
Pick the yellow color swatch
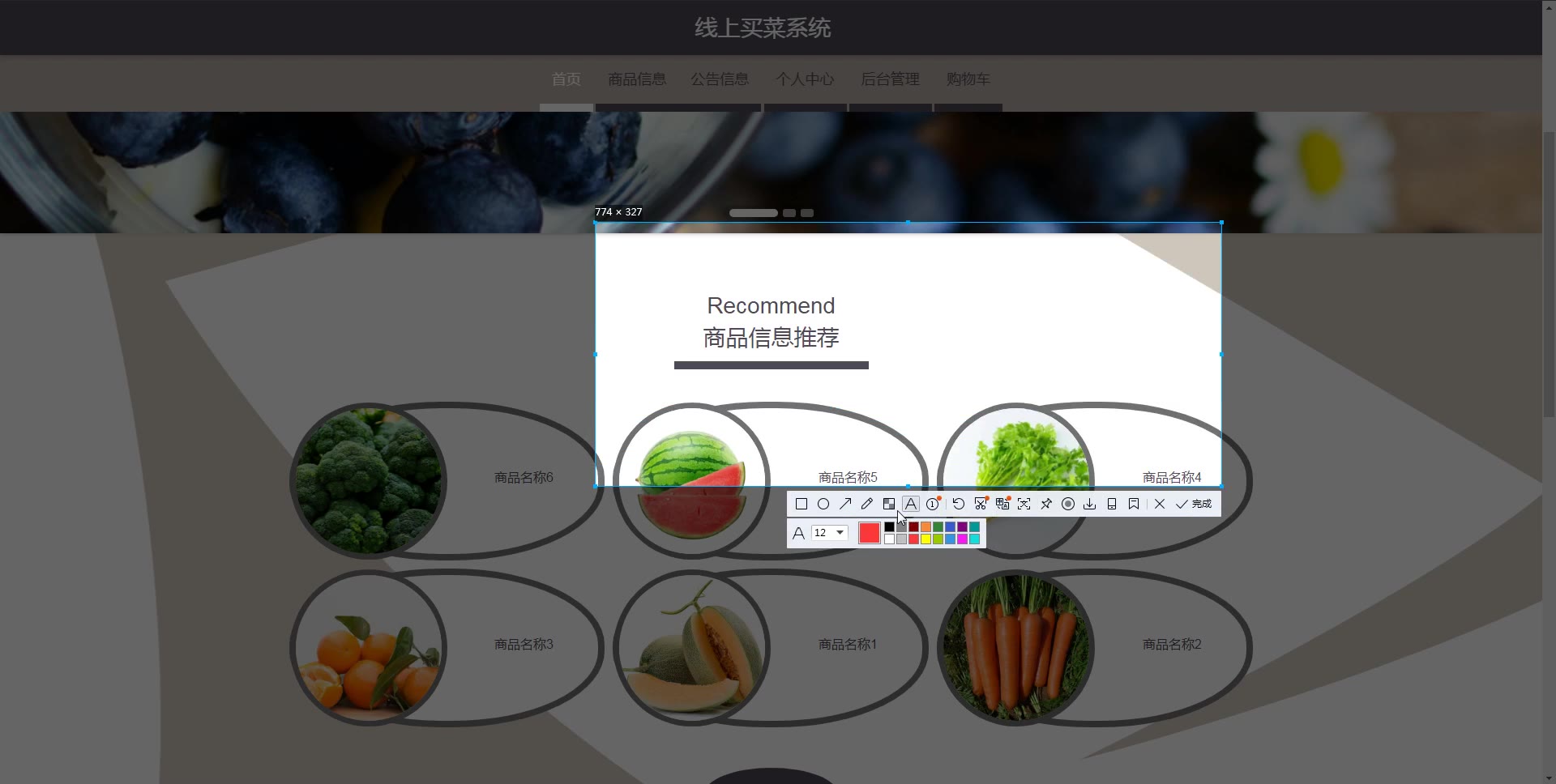tap(925, 539)
